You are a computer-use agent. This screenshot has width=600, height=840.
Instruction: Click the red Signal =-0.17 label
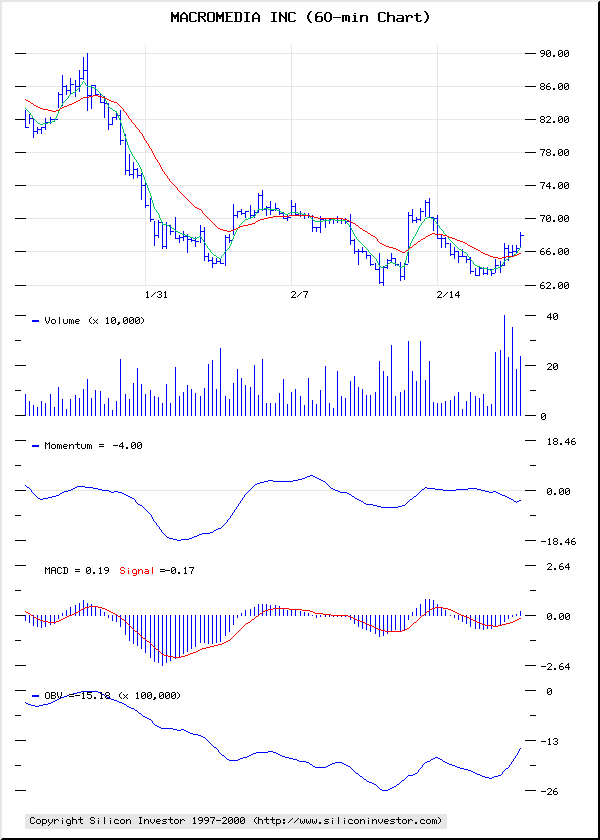(x=157, y=571)
